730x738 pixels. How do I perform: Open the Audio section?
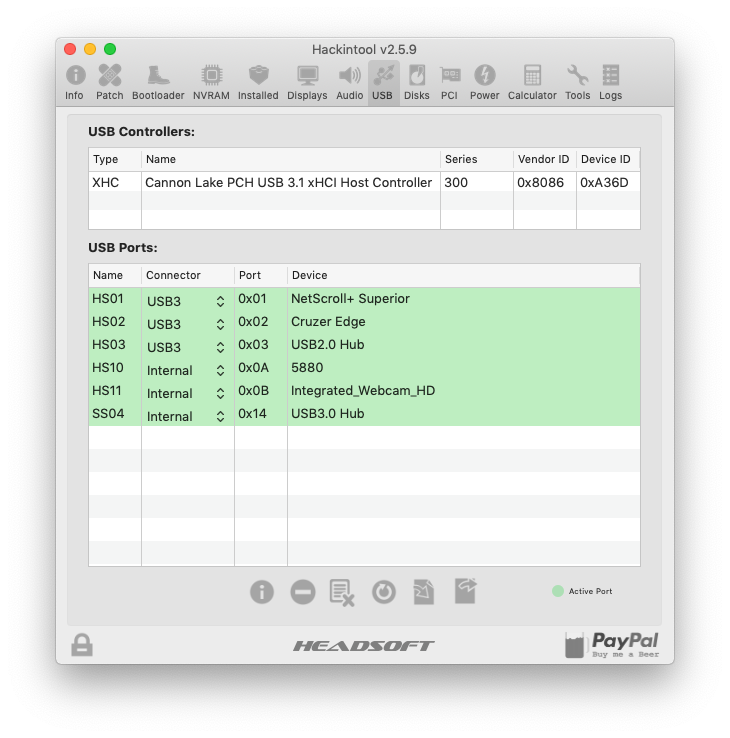tap(349, 83)
